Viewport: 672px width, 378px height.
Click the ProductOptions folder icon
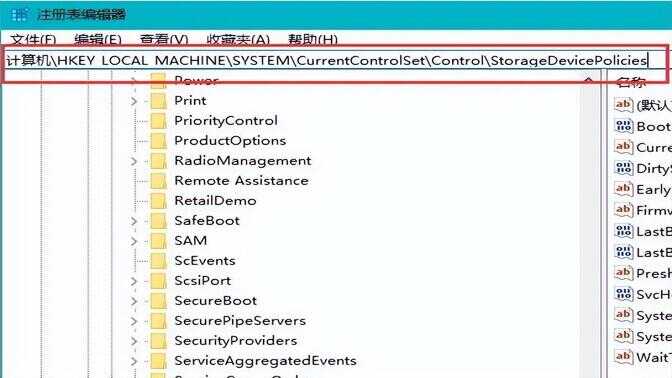[x=158, y=141]
